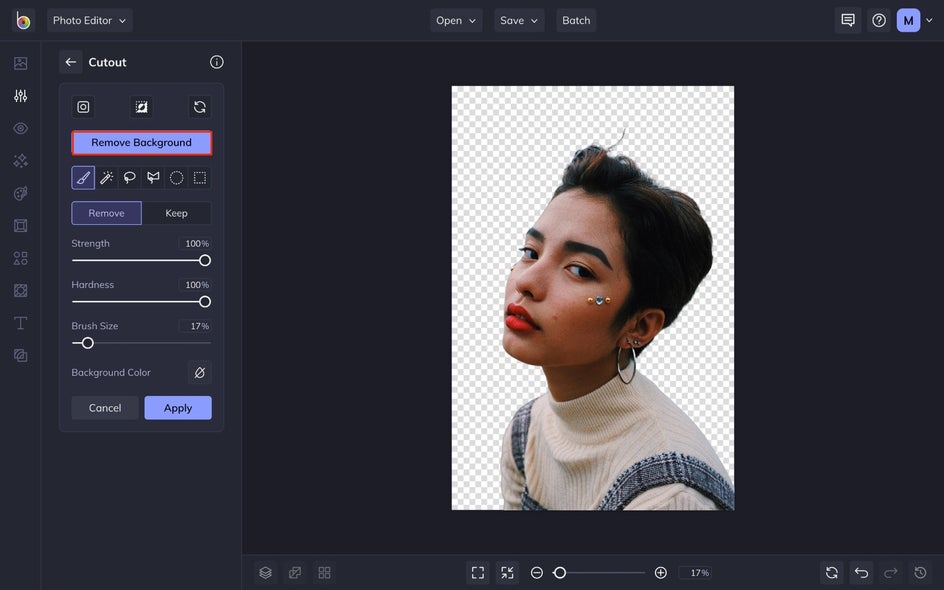944x590 pixels.
Task: Click the BeFunky logo icon
Action: click(x=23, y=20)
